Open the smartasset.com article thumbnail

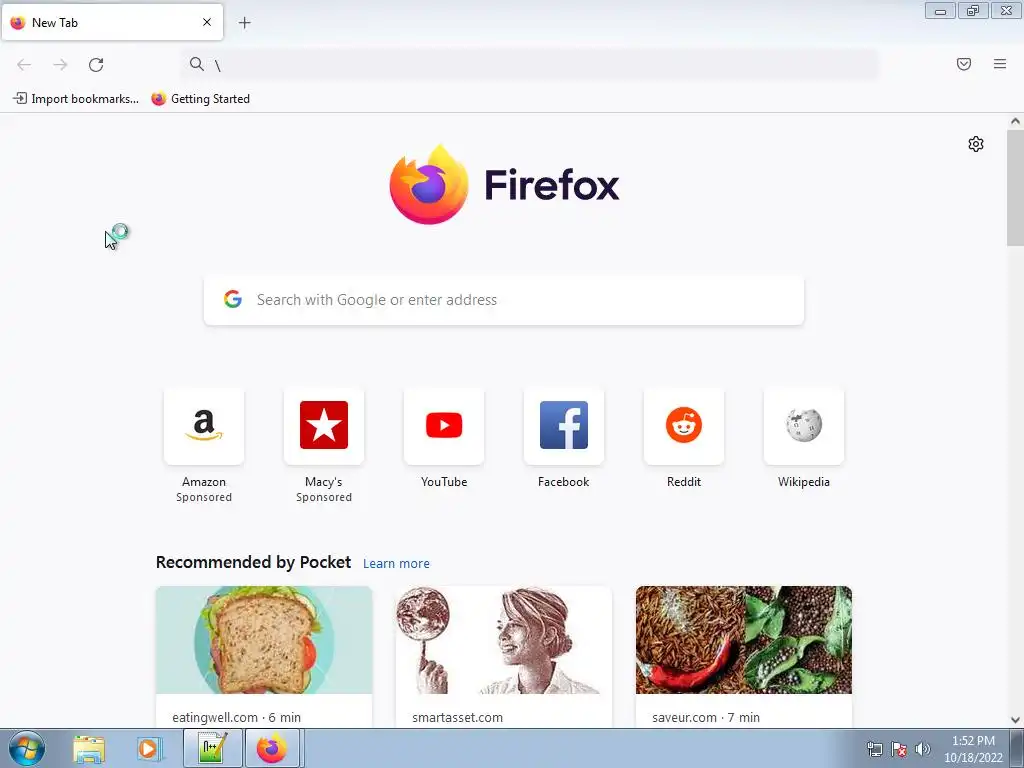point(504,639)
